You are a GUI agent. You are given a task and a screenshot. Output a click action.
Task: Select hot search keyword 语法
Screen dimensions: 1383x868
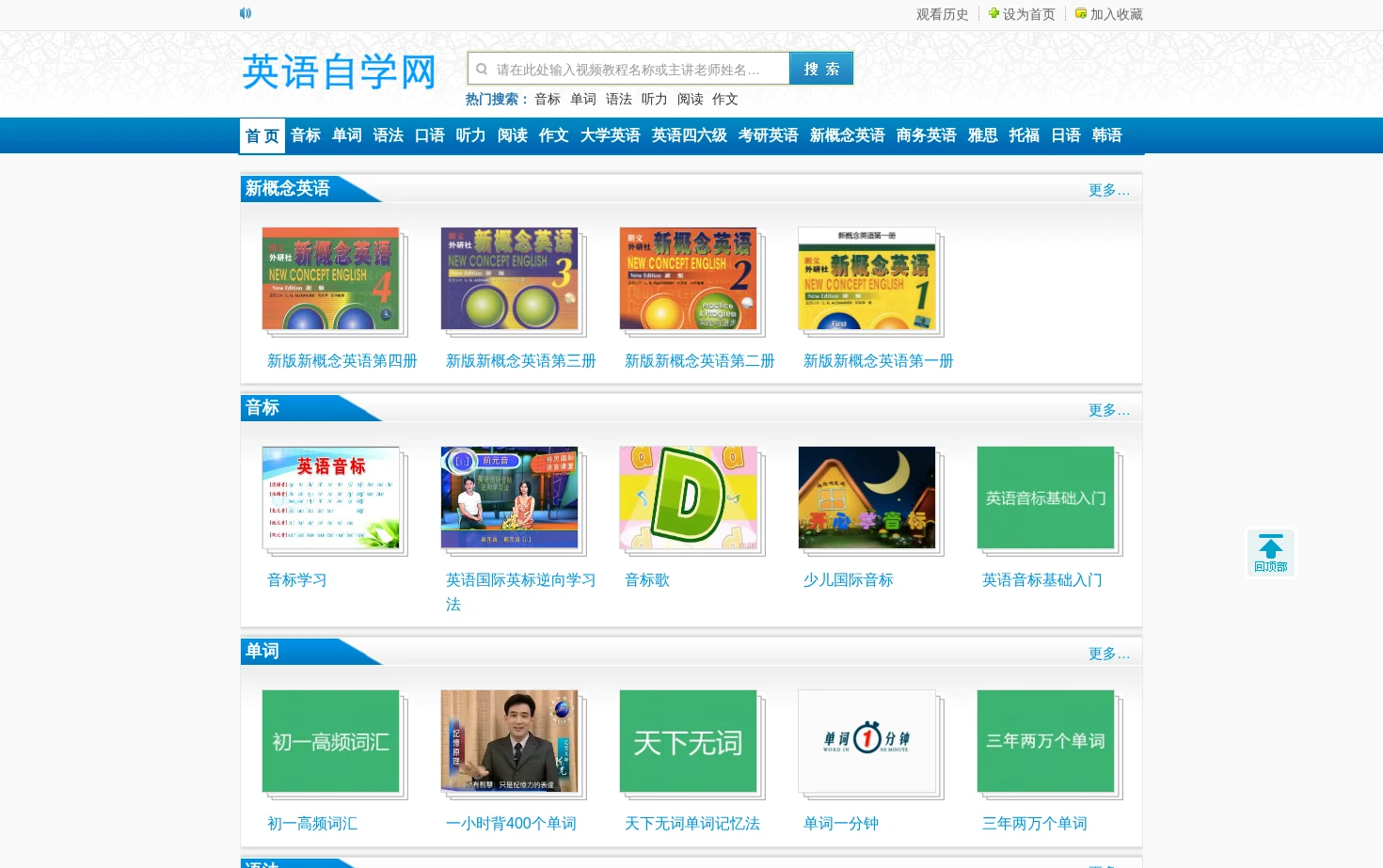coord(619,99)
